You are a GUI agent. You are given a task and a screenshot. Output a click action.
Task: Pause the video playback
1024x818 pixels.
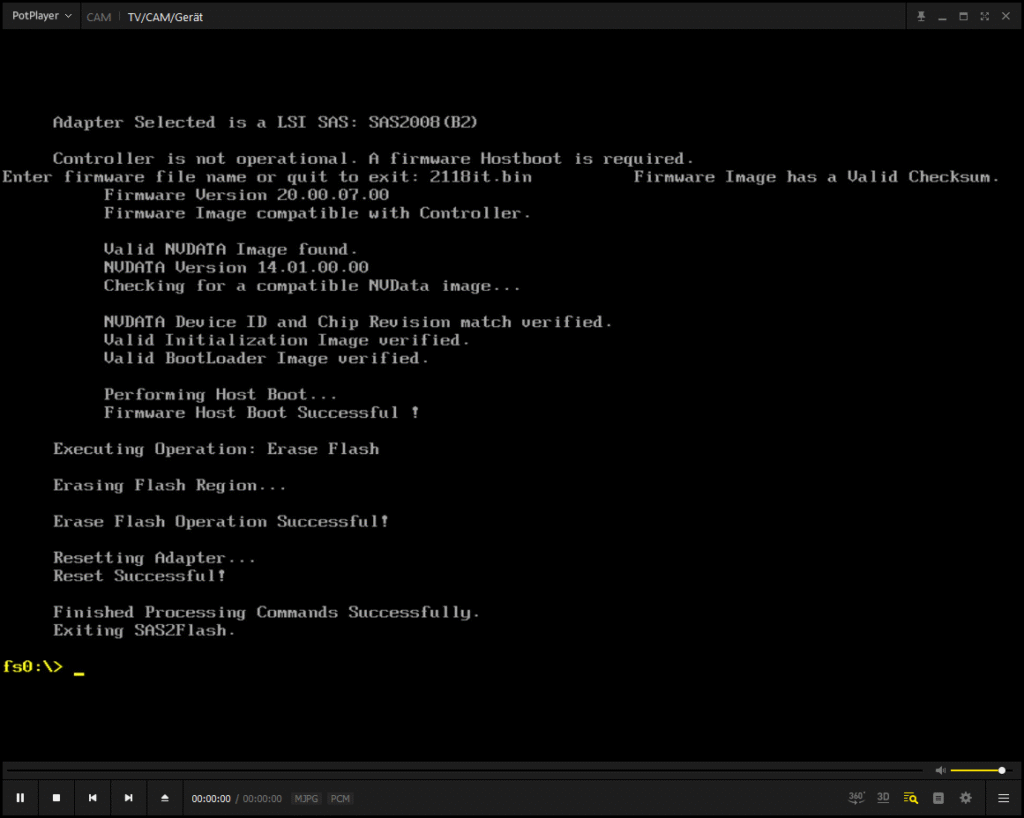(x=20, y=798)
